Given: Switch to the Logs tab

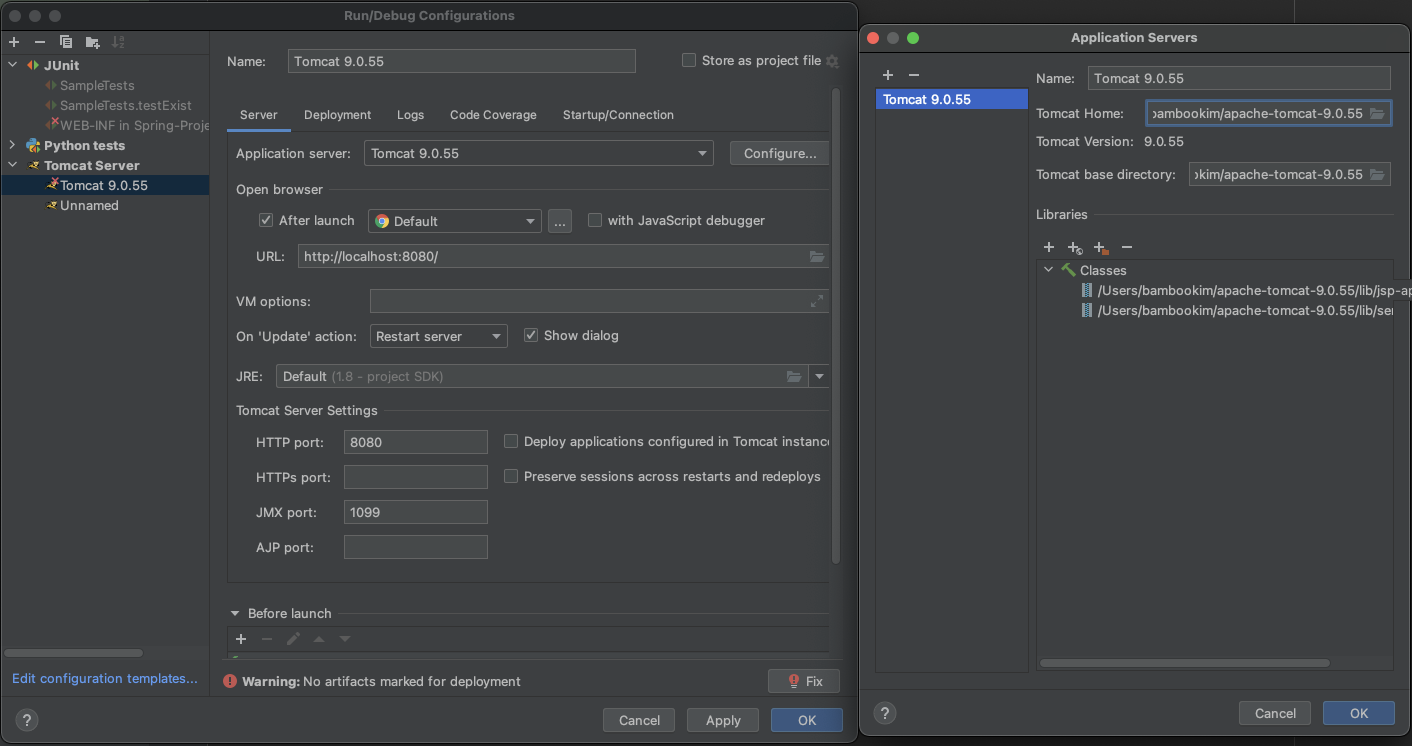Looking at the screenshot, I should pos(411,115).
